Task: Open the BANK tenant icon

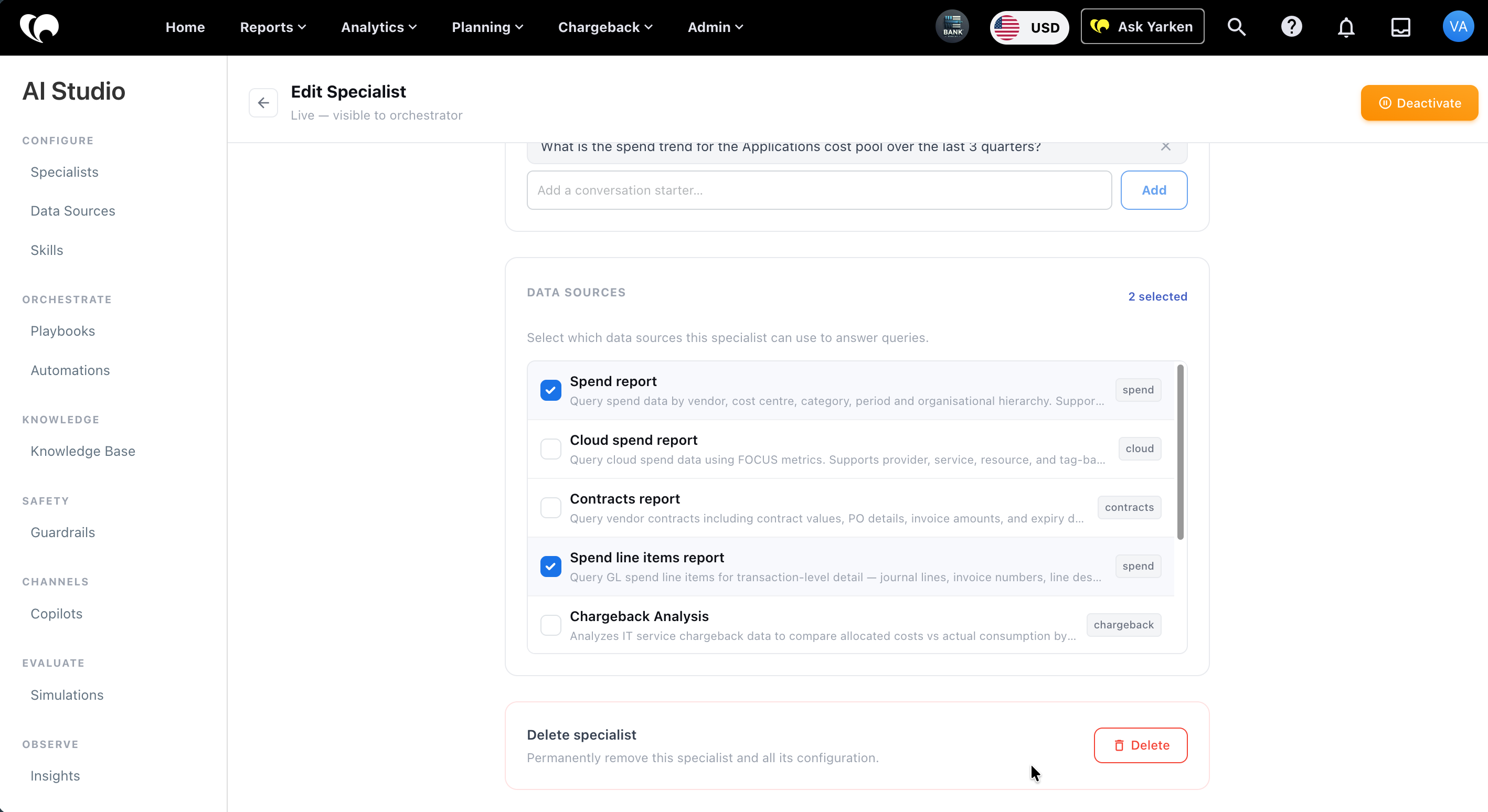Action: click(x=952, y=27)
